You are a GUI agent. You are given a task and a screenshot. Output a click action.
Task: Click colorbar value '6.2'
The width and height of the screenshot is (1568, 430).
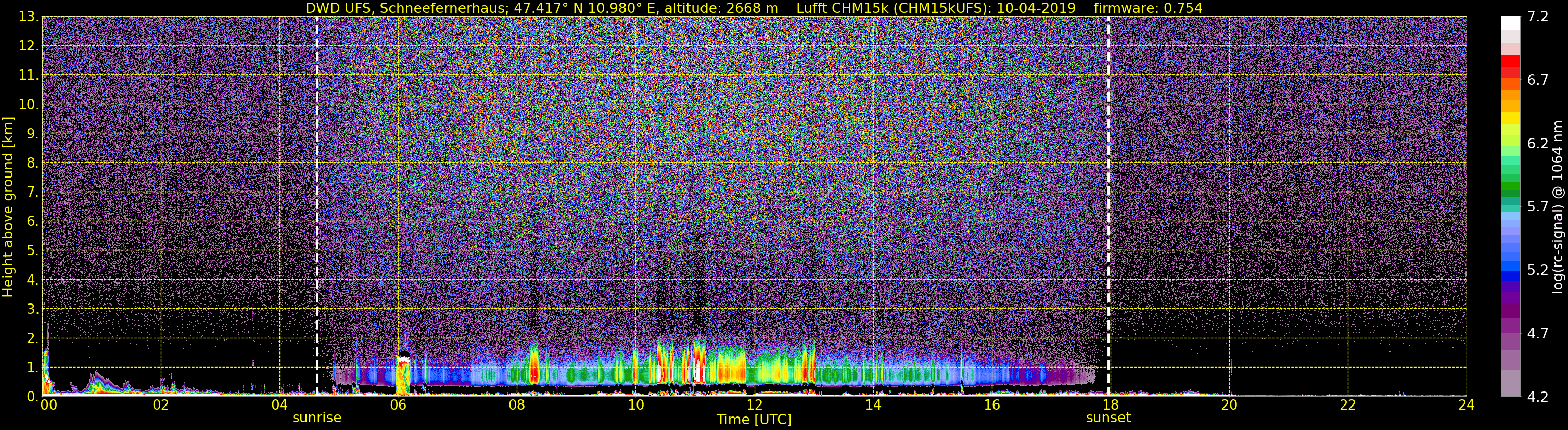click(x=1538, y=144)
